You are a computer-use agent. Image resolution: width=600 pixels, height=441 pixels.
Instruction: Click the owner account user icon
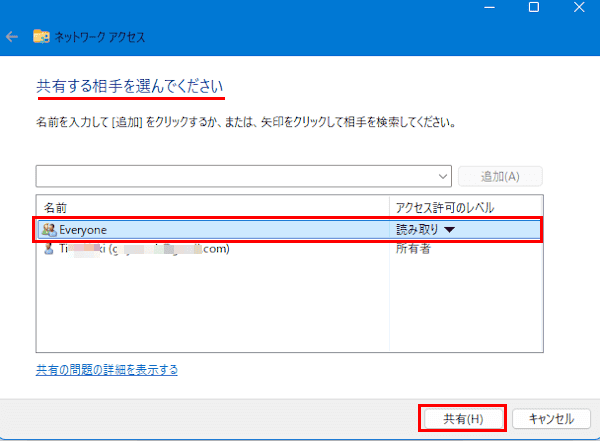point(49,249)
